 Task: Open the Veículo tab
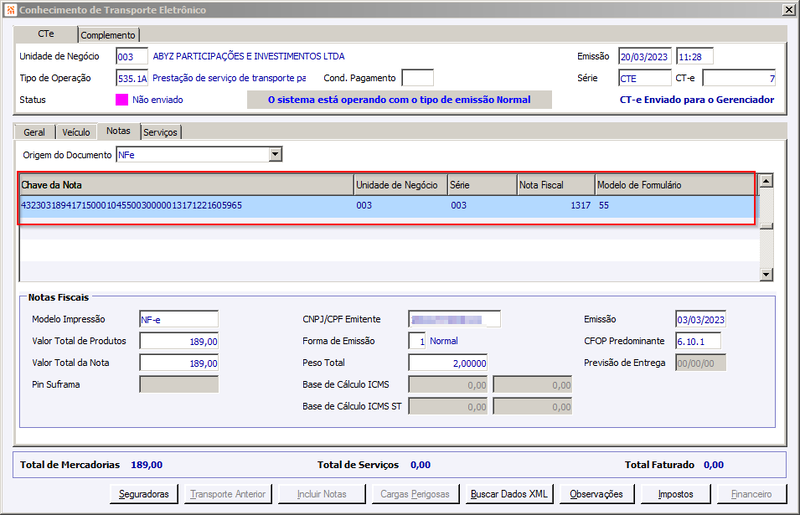[76, 132]
